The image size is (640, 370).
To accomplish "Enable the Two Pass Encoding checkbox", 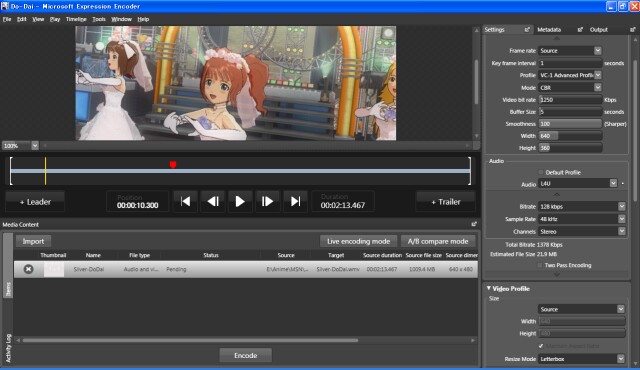I will coord(540,265).
